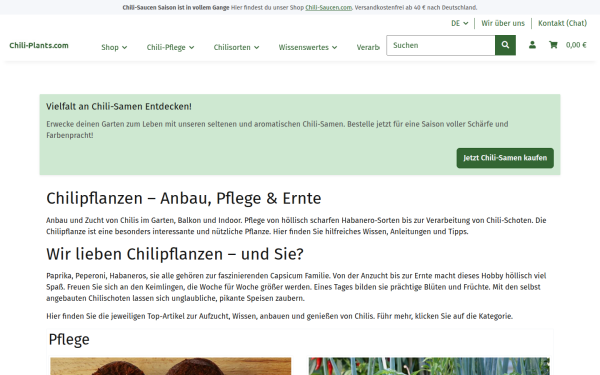This screenshot has width=600, height=375.
Task: Expand the Wissenswertes menu
Action: tap(308, 47)
